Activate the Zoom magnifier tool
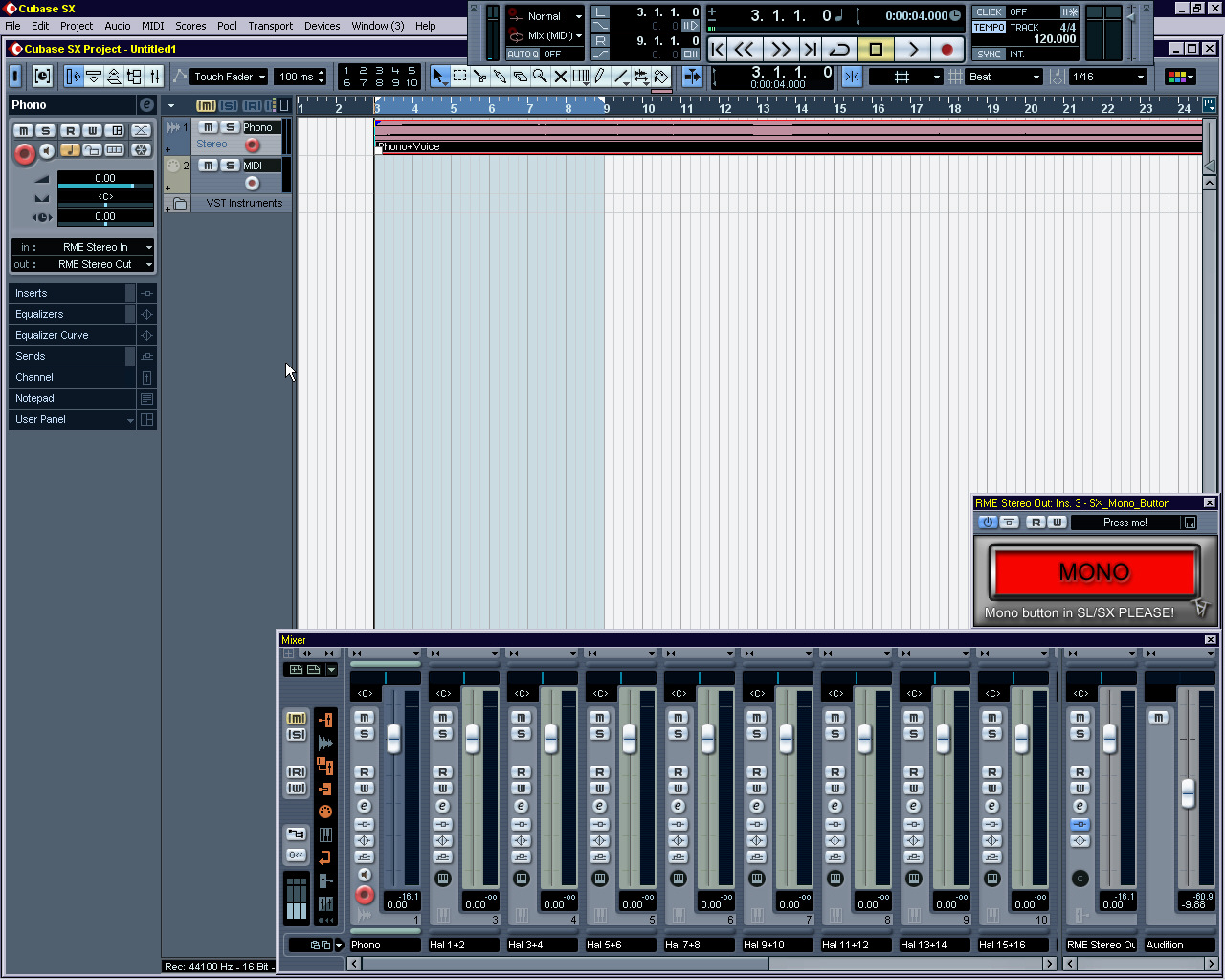The height and width of the screenshot is (980, 1225). [540, 77]
